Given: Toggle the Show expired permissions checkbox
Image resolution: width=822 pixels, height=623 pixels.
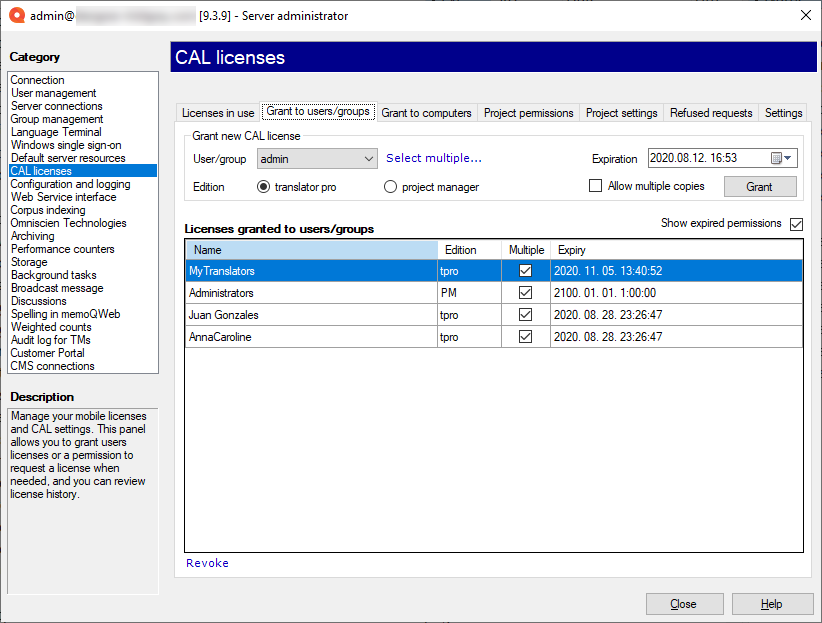Looking at the screenshot, I should [796, 224].
